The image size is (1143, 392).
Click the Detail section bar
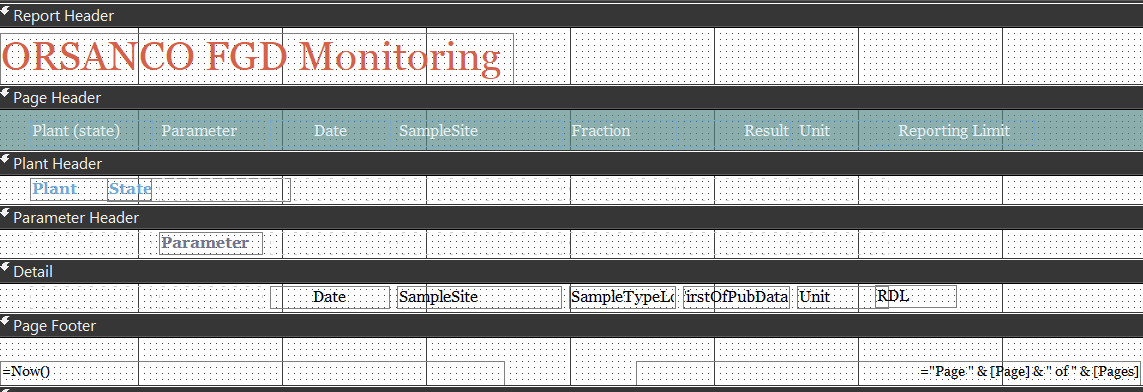click(572, 272)
